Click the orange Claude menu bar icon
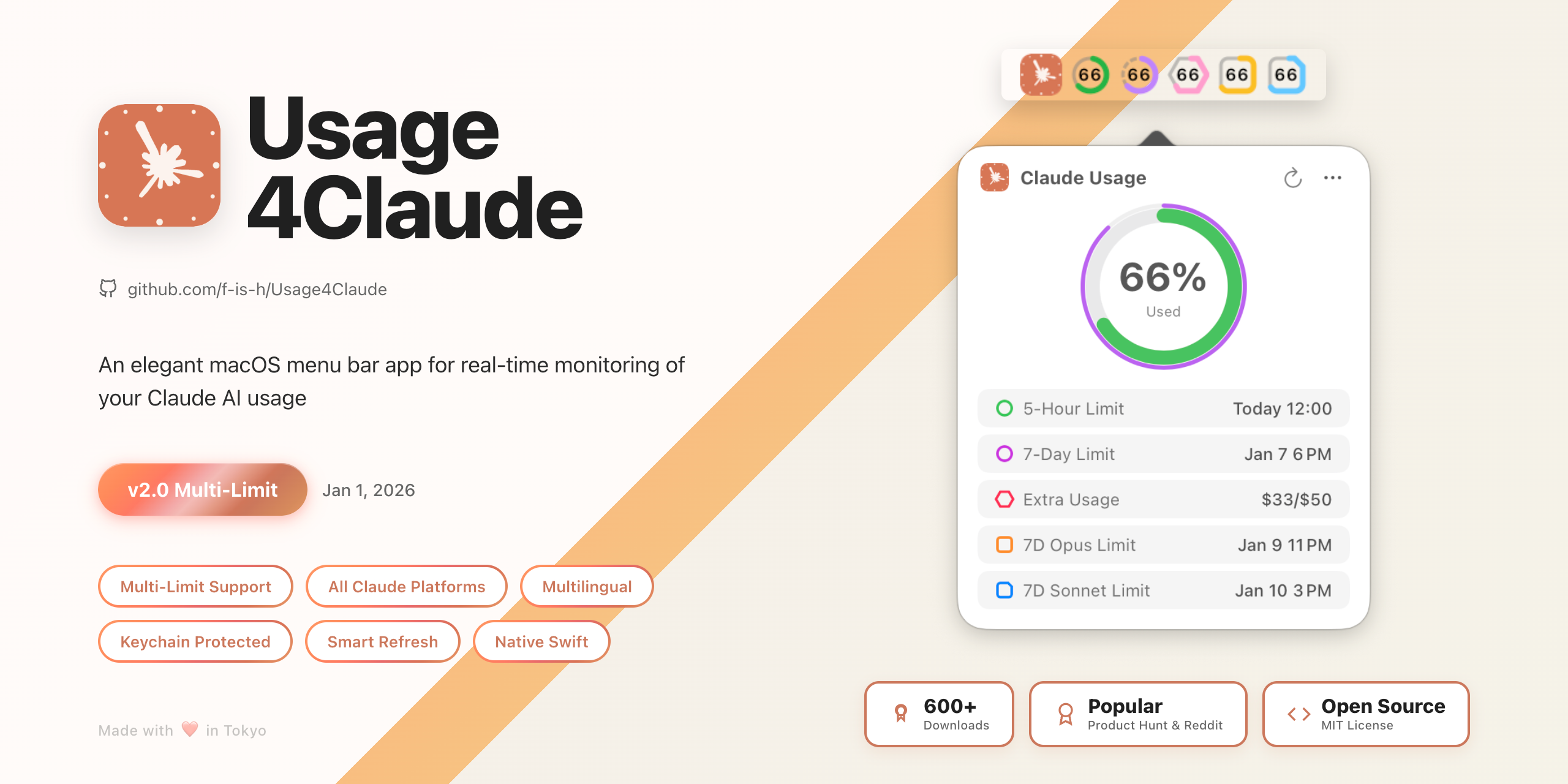 click(1041, 75)
